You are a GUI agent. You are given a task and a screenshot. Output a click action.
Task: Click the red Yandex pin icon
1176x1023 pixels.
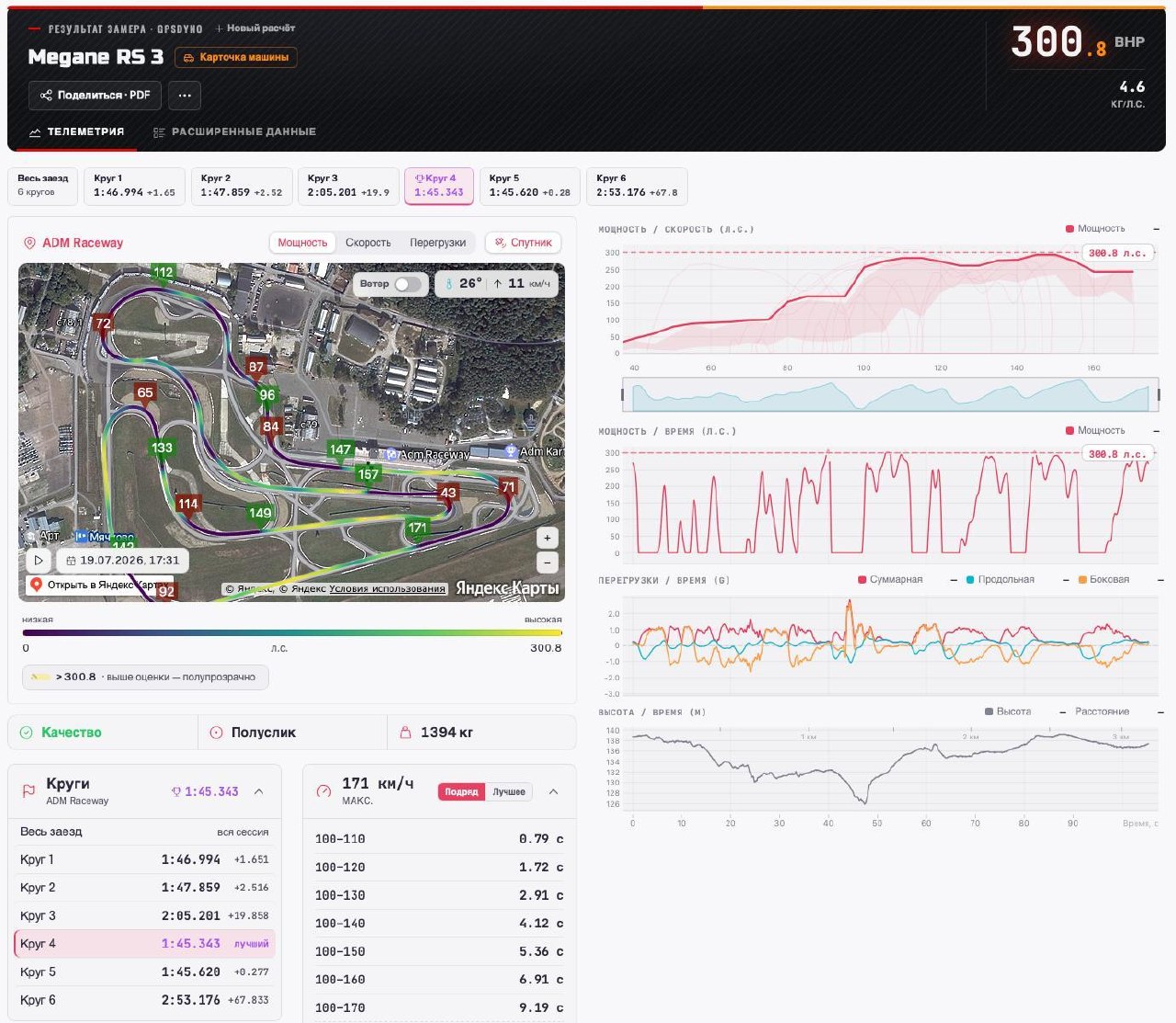[36, 585]
